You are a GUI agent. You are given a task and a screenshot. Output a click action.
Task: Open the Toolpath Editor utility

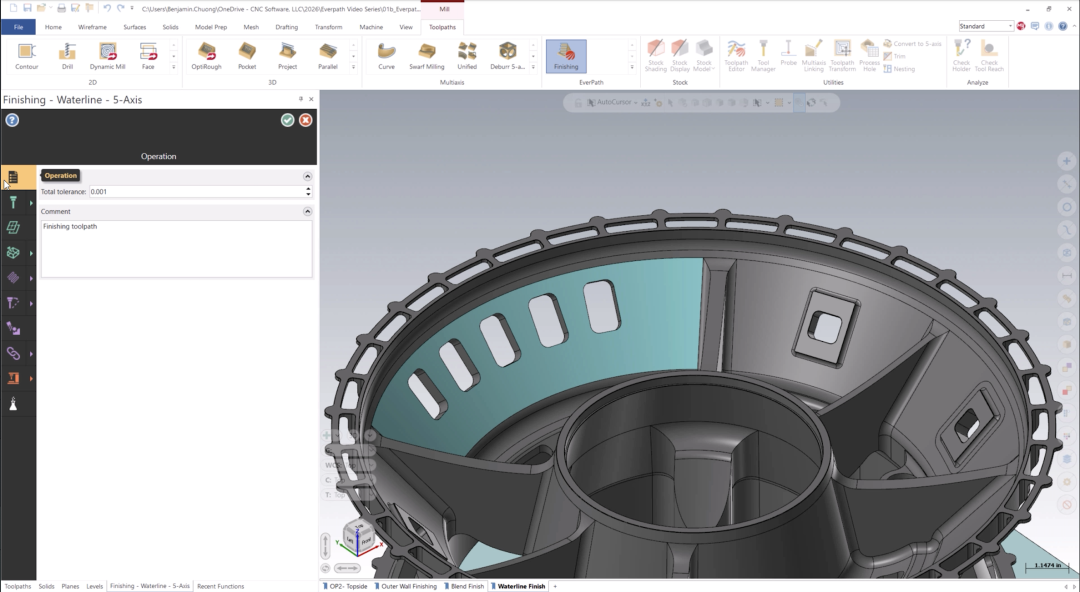pos(736,56)
